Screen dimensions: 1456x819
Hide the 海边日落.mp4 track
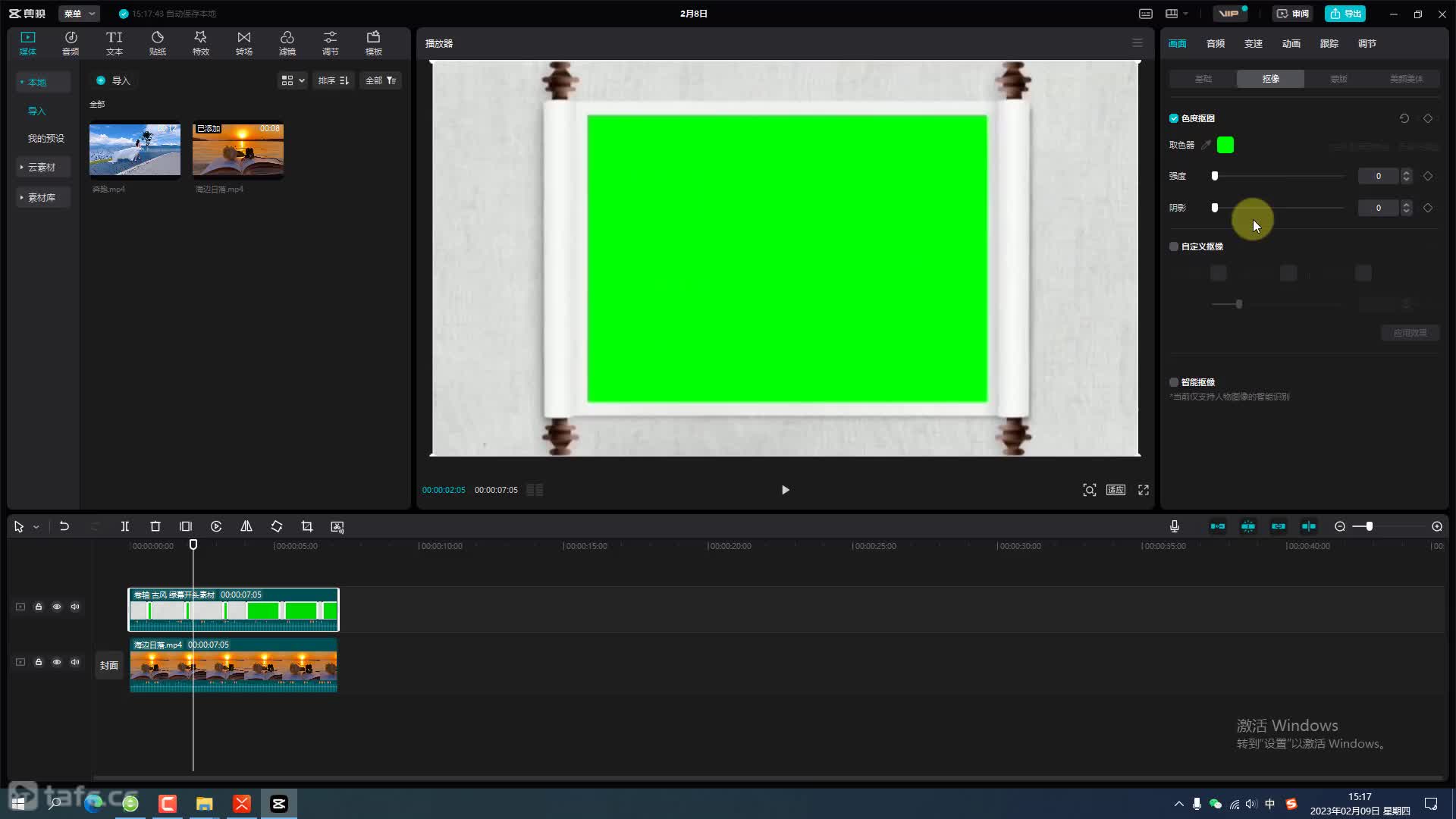pos(57,662)
